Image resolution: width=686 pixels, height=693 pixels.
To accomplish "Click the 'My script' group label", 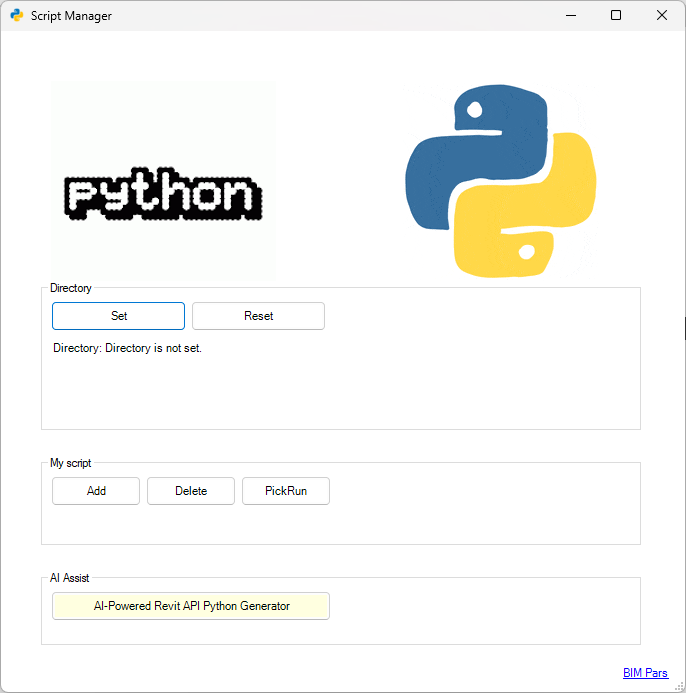I will tap(71, 463).
